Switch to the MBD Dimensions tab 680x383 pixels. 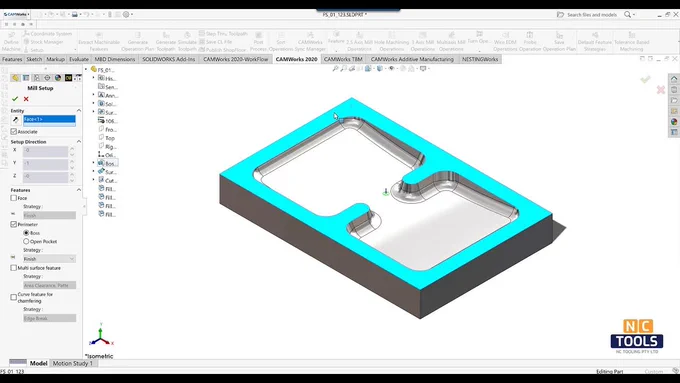(x=115, y=59)
